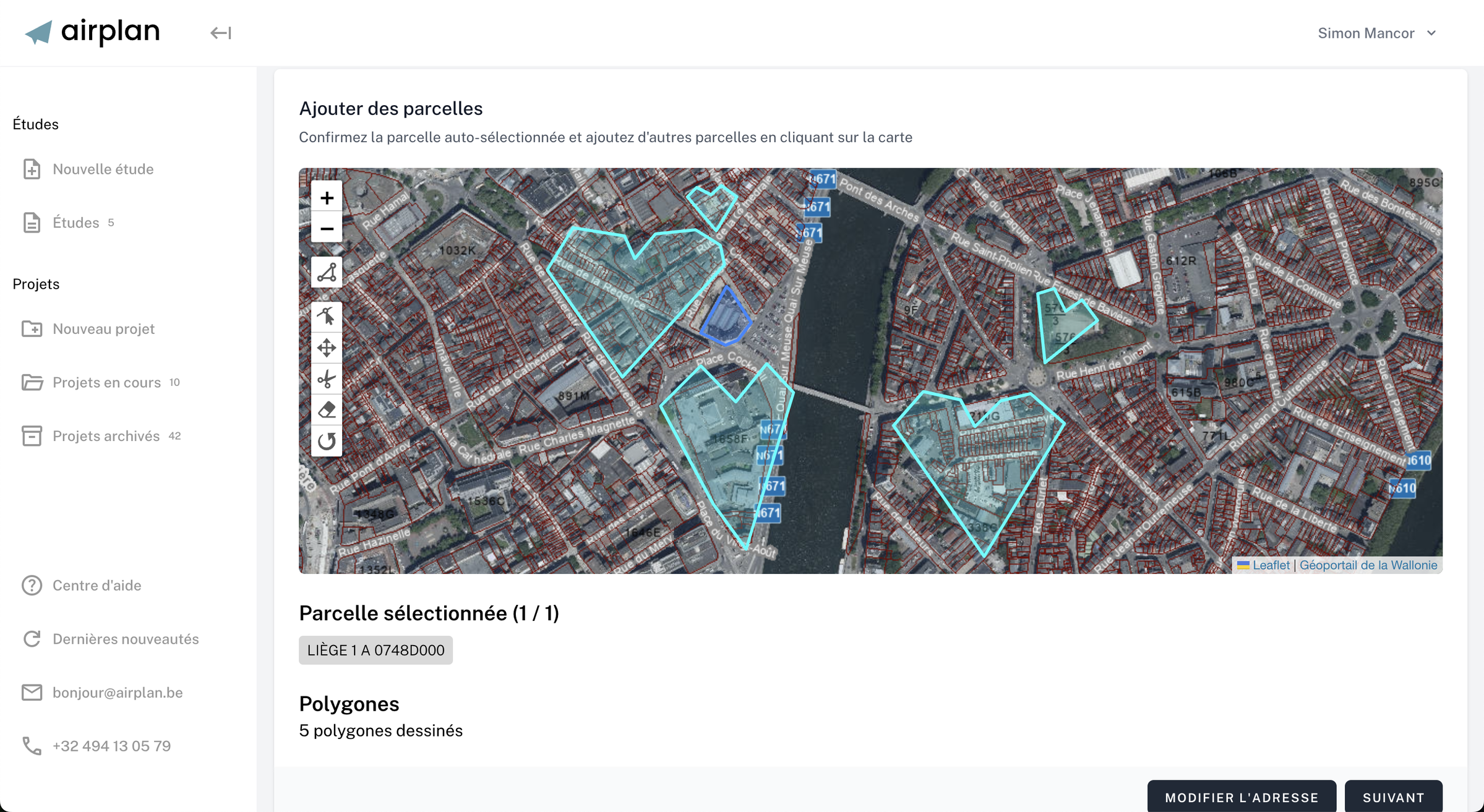Click the Nouveau projet folder-plus icon
The image size is (1484, 812).
(32, 329)
